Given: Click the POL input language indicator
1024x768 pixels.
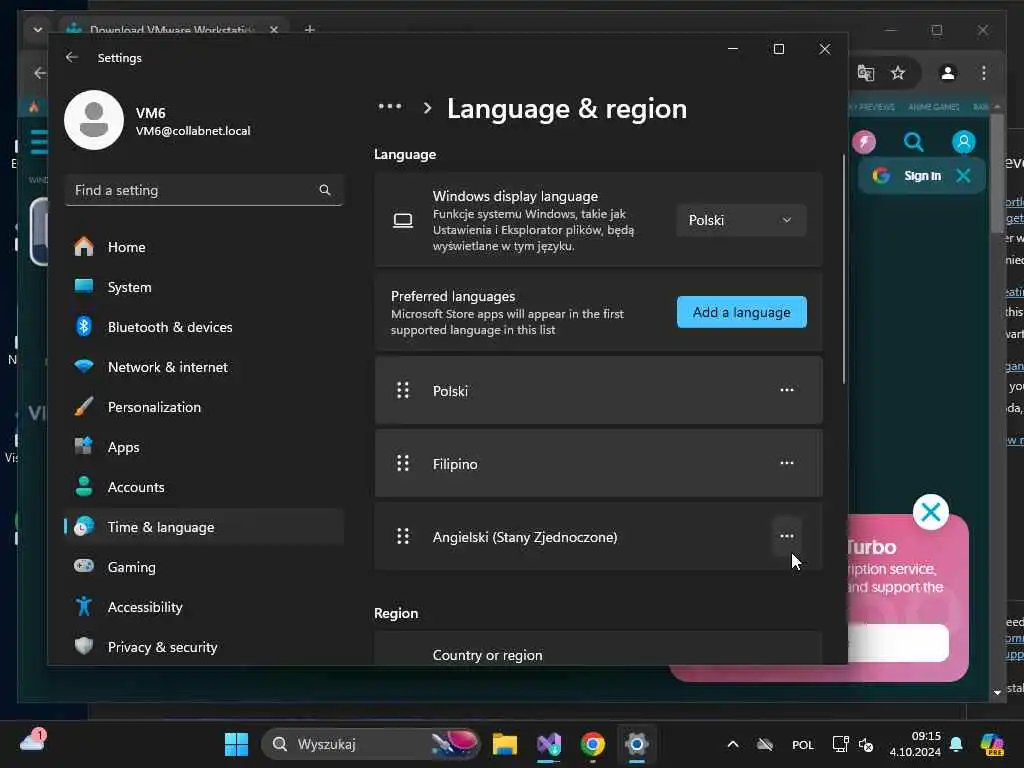Looking at the screenshot, I should 803,744.
